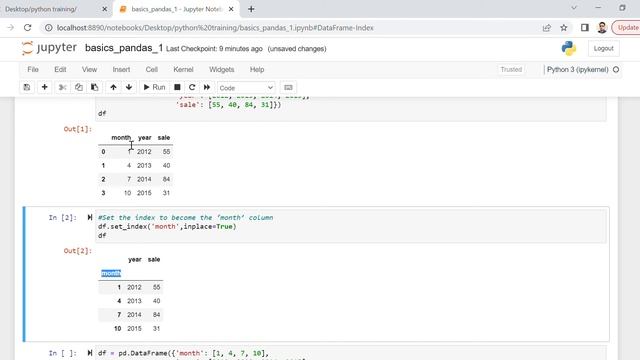
Task: Click the Logout button
Action: pyautogui.click(x=603, y=48)
